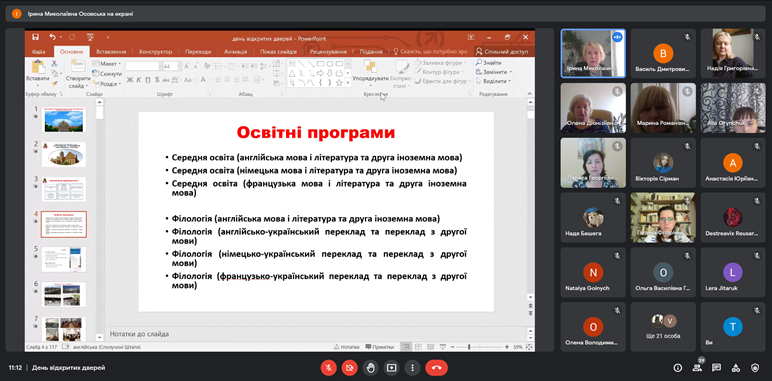Switch to Рецензування tab
Image resolution: width=772 pixels, height=381 pixels.
coord(328,51)
